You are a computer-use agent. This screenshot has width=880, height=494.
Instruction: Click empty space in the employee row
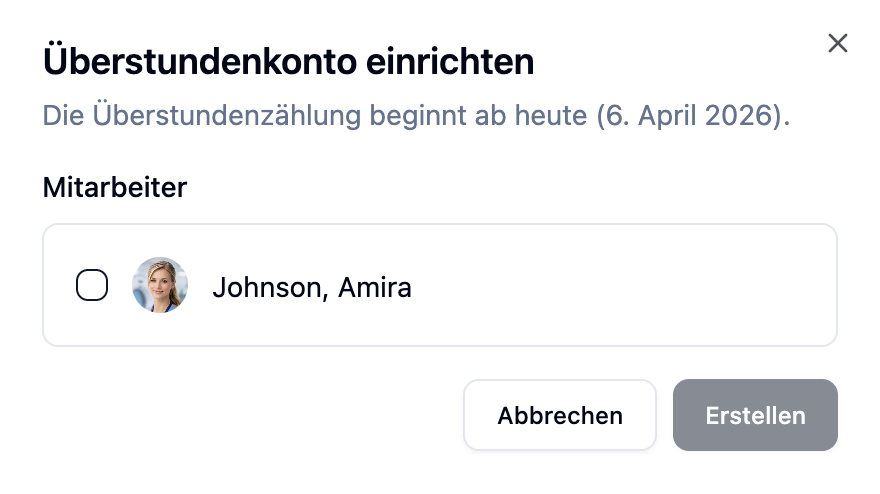click(620, 286)
